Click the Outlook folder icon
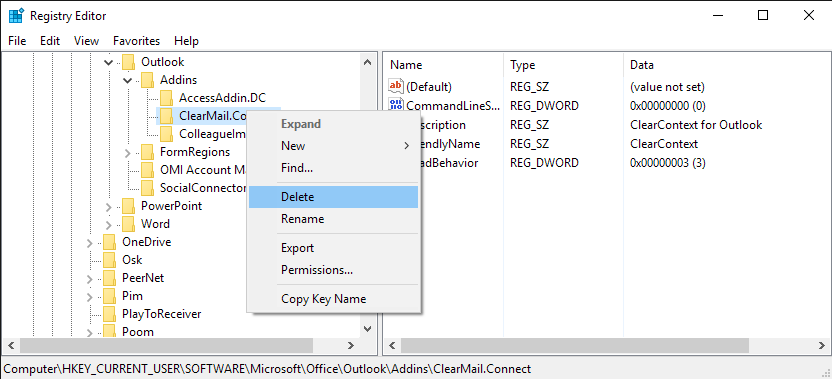Screen dimensions: 832x379 click(x=128, y=62)
